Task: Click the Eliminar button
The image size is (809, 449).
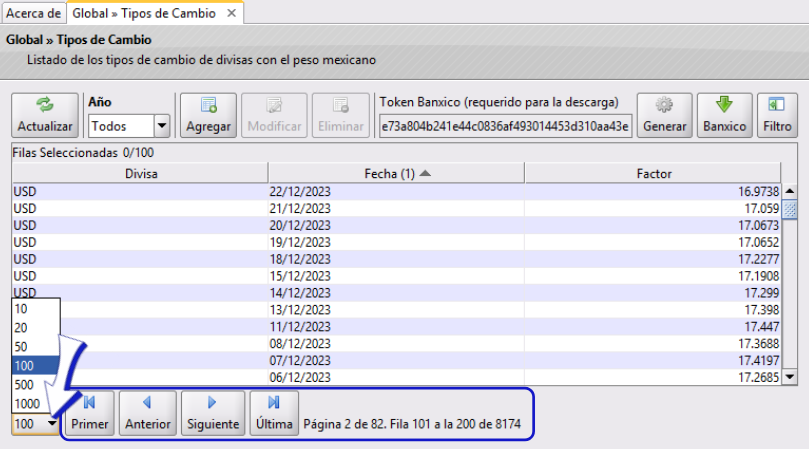Action: pos(341,115)
